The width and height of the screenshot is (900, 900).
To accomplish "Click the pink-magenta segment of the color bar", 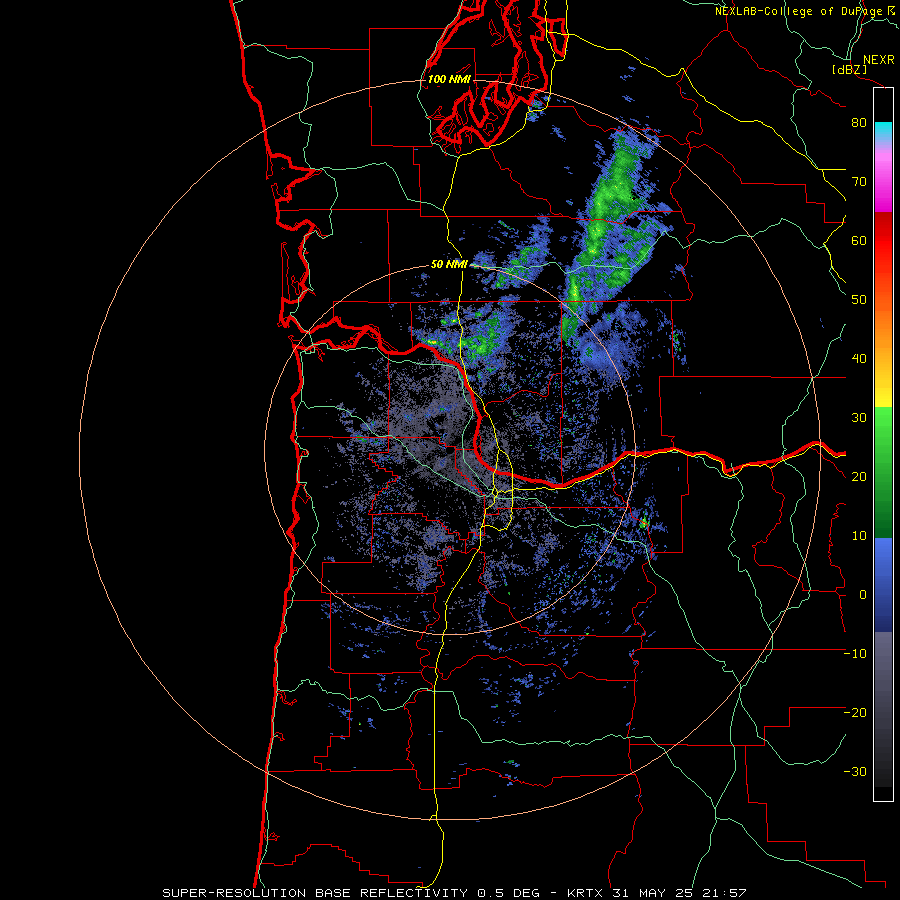I will tap(883, 178).
